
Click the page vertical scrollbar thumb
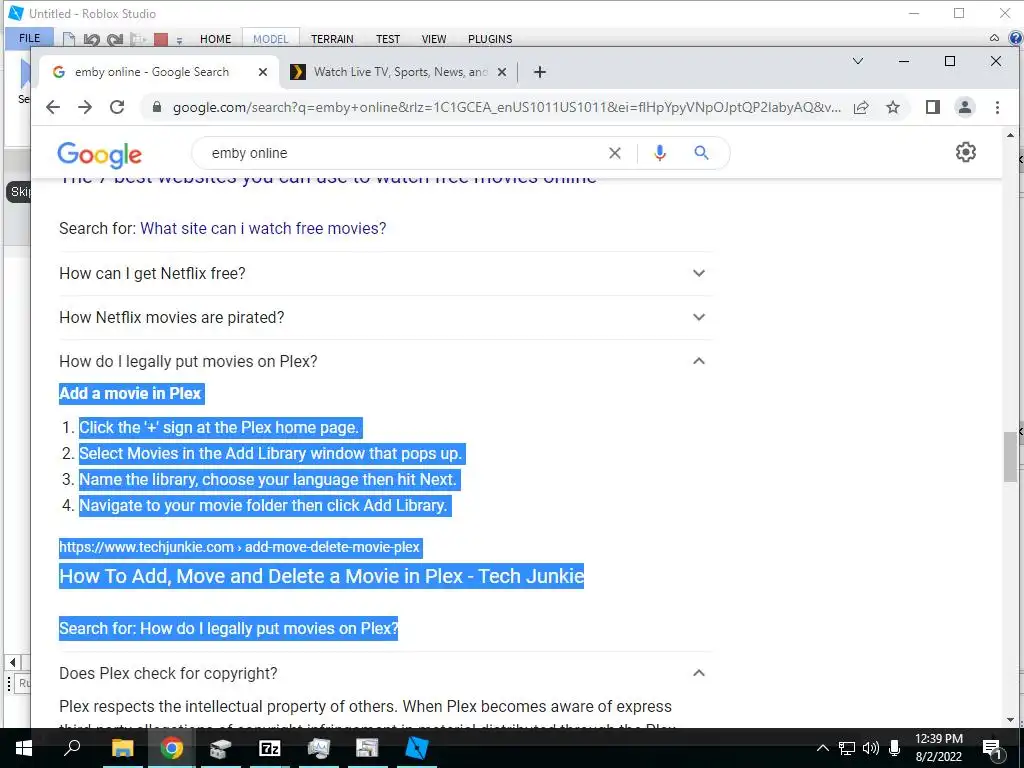1010,456
